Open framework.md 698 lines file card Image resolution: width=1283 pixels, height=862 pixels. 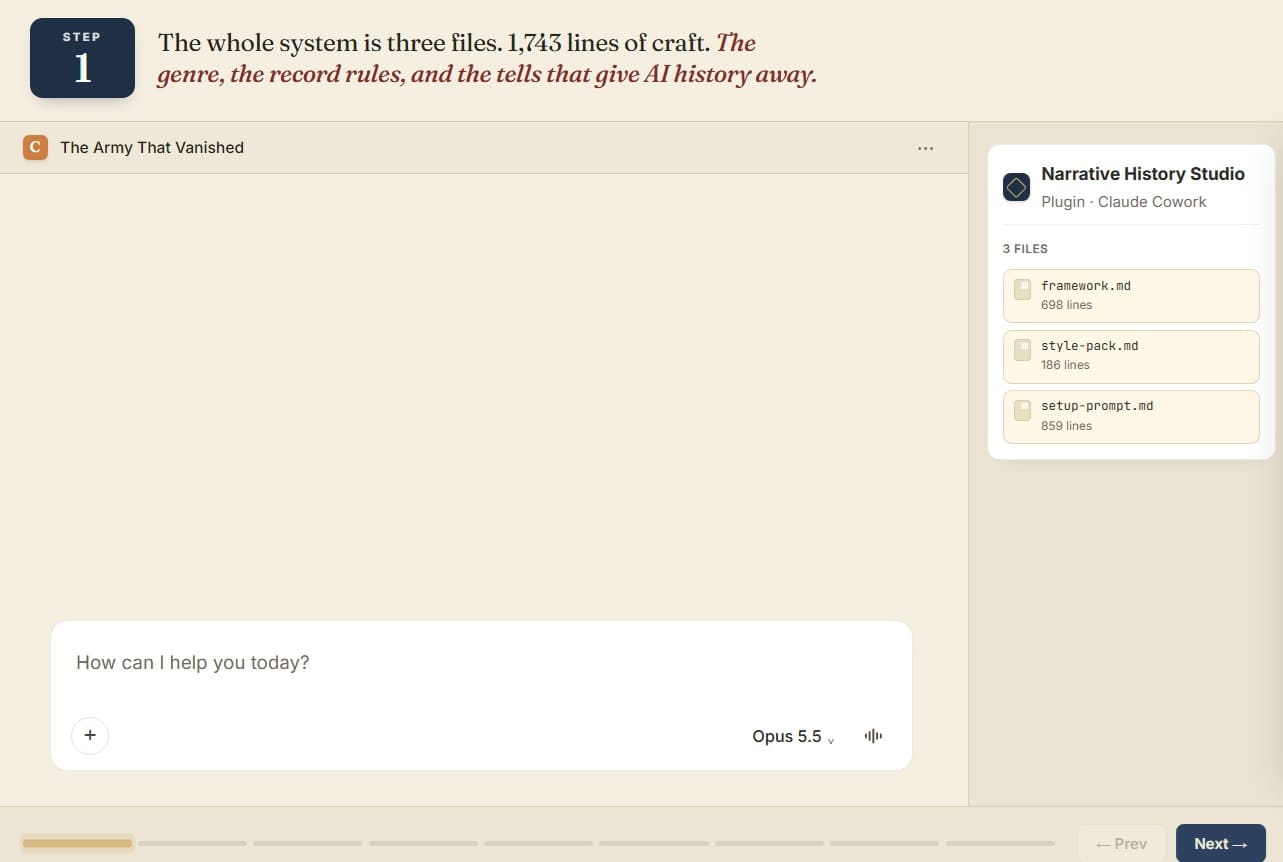click(x=1131, y=295)
